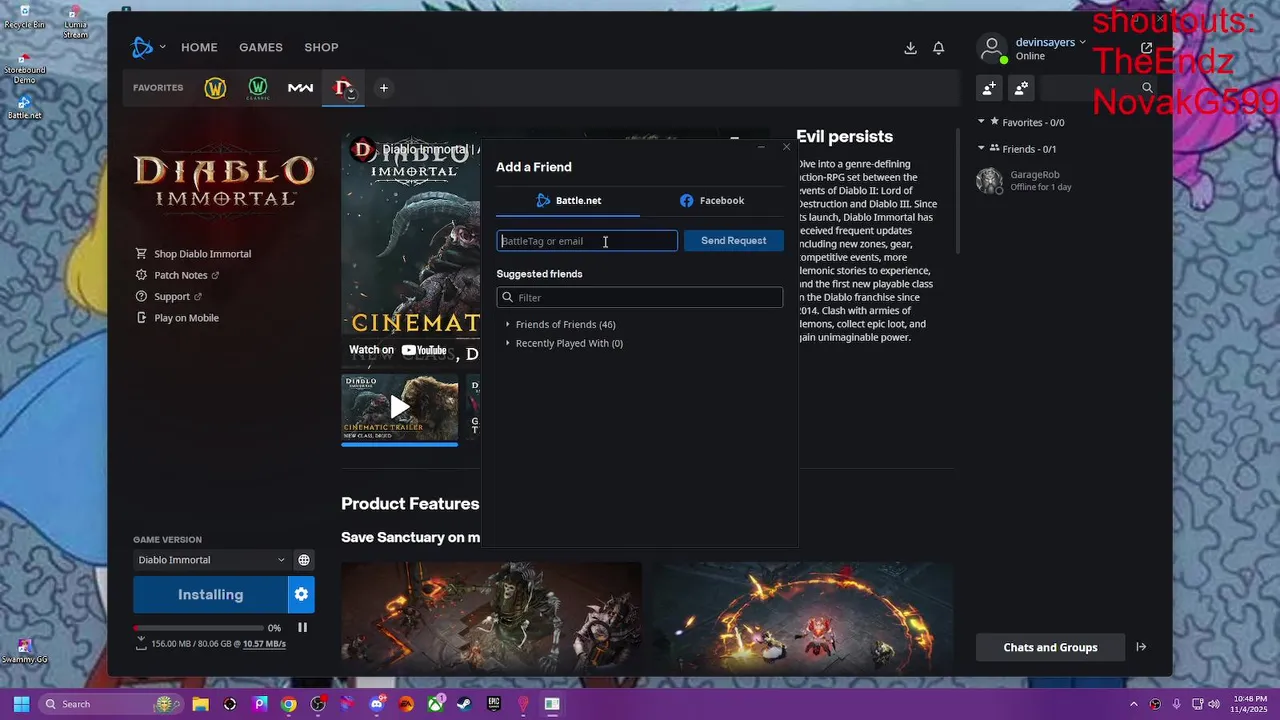Open Epic Games from the taskbar

tap(494, 704)
